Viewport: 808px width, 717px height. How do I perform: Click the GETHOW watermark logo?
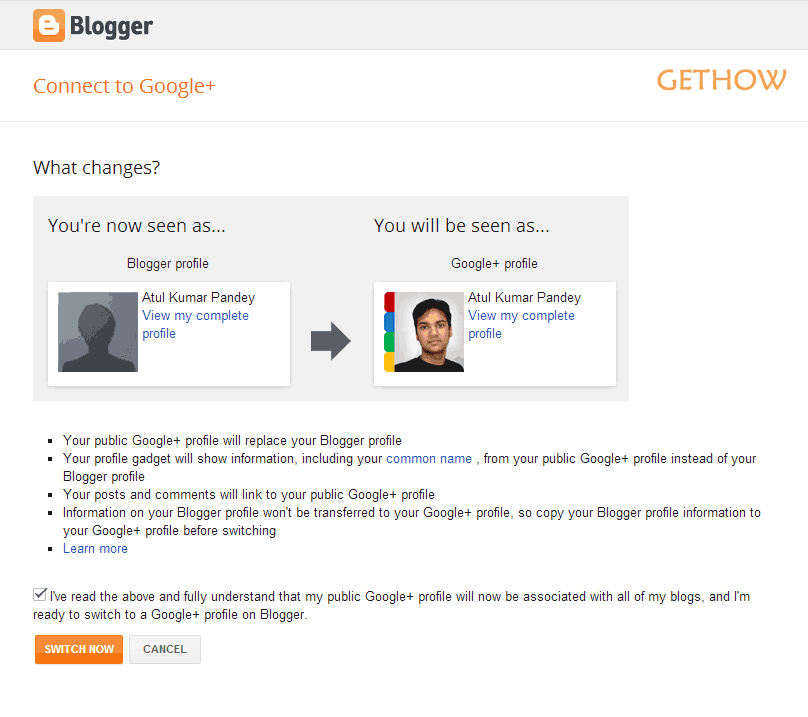click(721, 80)
